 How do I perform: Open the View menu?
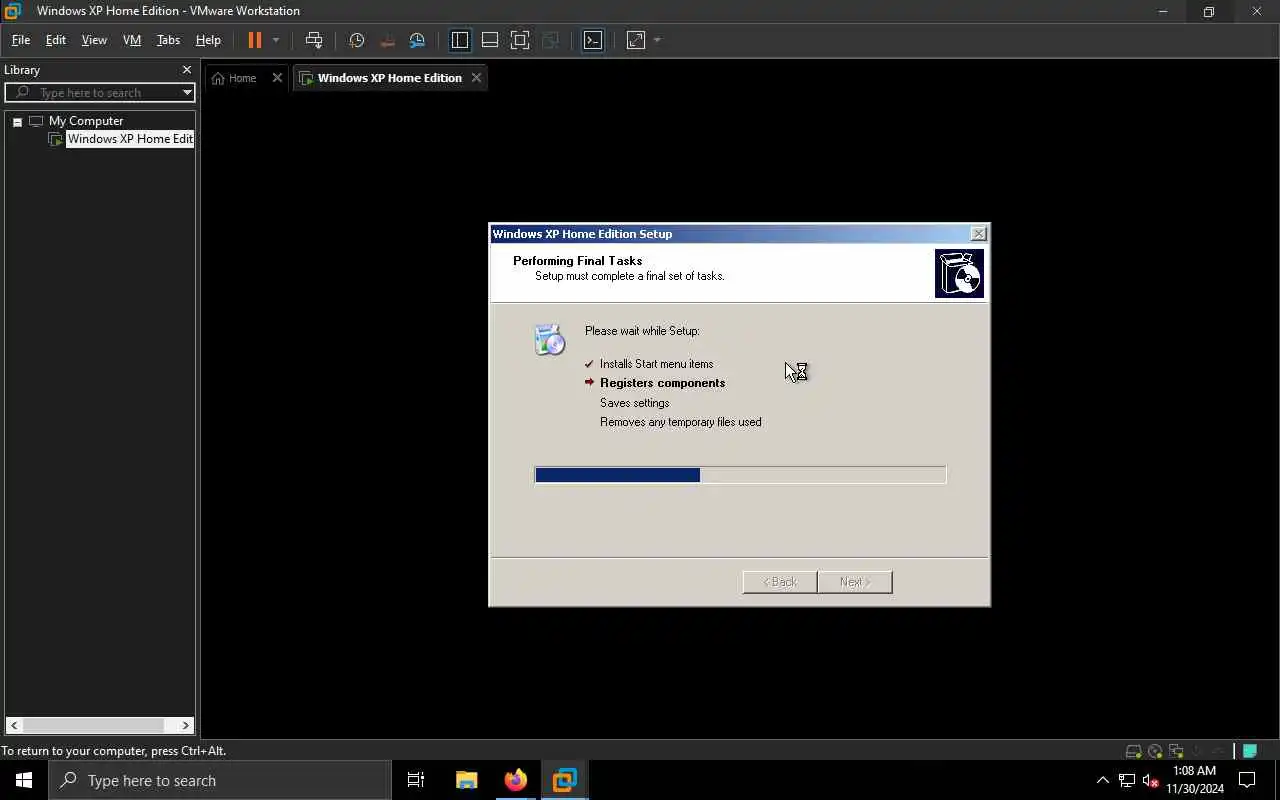click(94, 40)
